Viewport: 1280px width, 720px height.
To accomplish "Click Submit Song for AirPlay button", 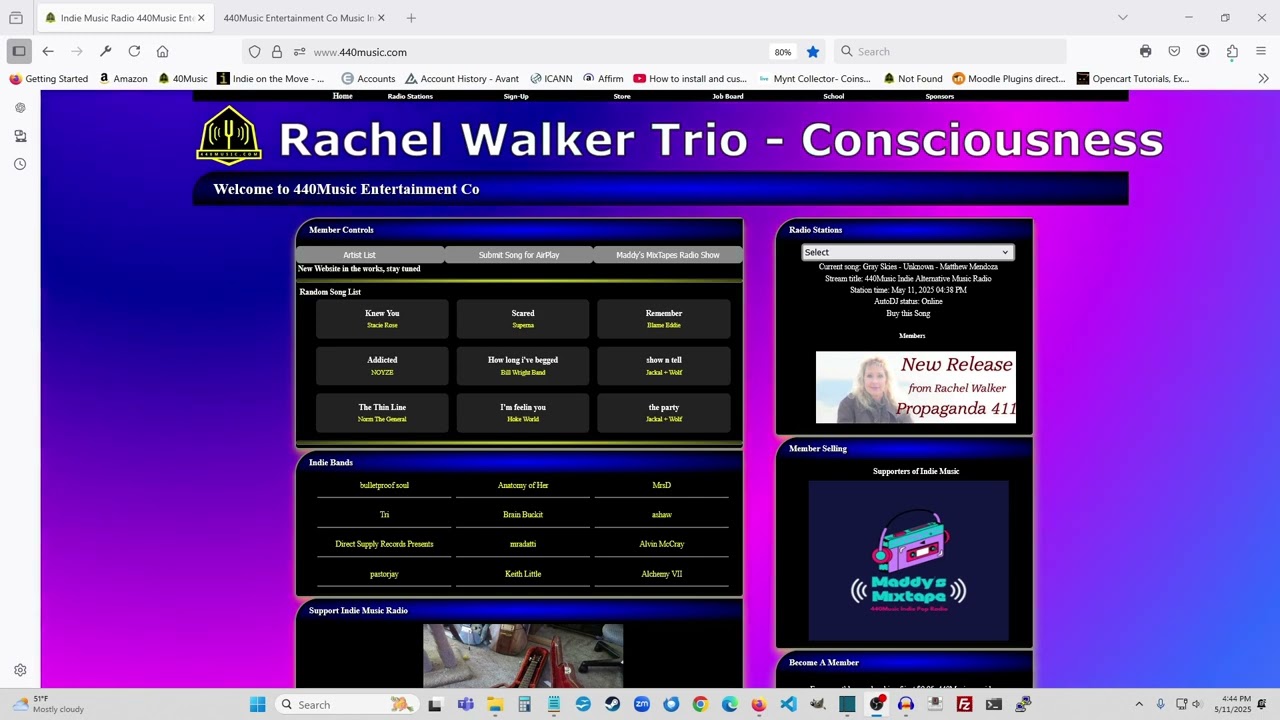I will (x=519, y=255).
